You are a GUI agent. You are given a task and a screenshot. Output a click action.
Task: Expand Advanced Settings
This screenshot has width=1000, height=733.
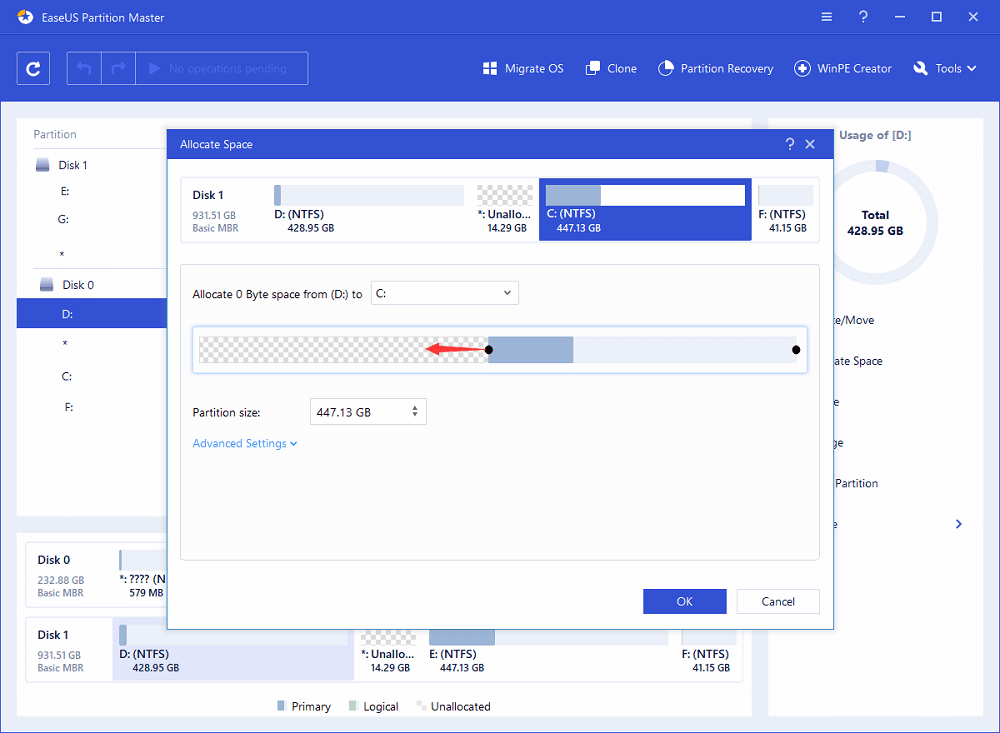[245, 444]
